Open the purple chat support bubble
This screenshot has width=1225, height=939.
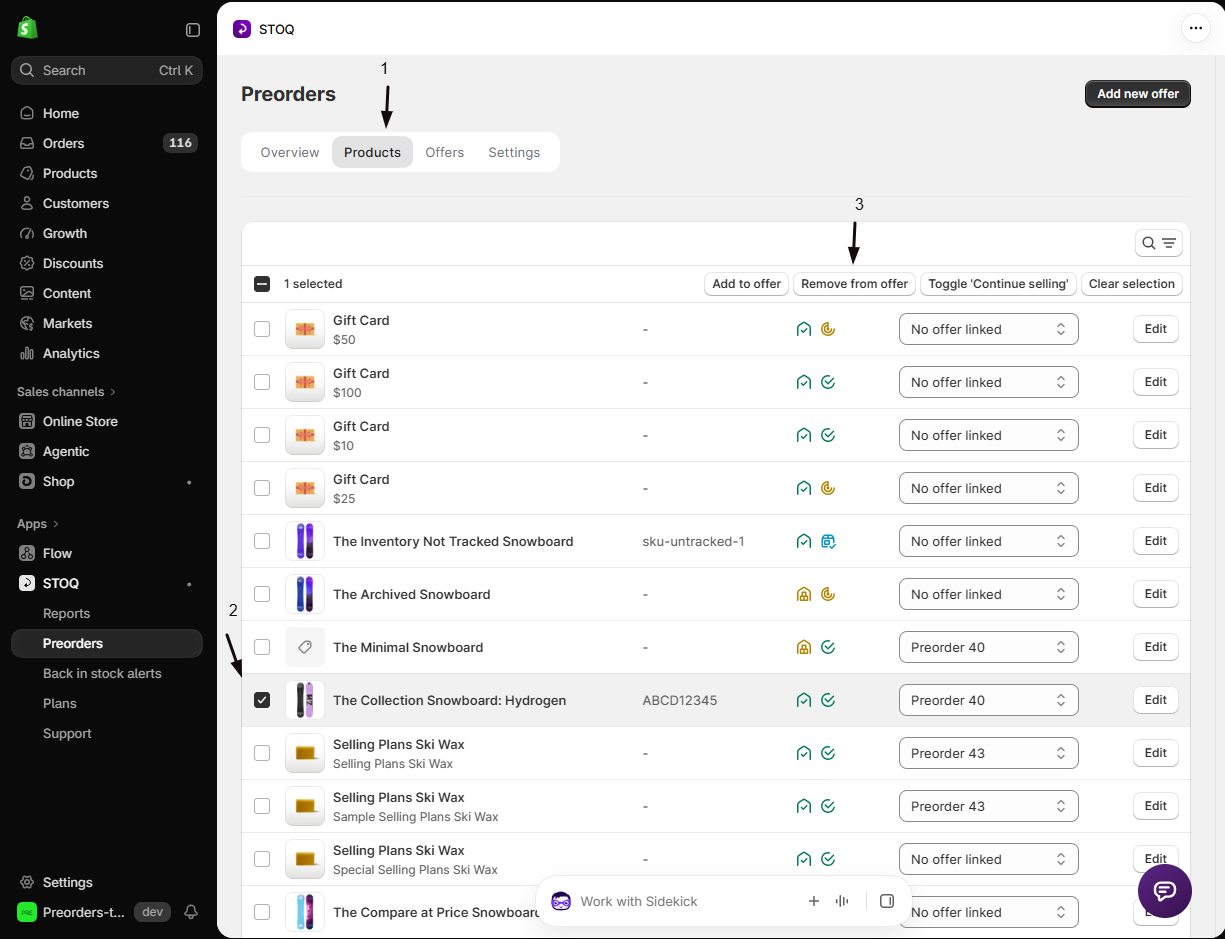click(x=1165, y=890)
